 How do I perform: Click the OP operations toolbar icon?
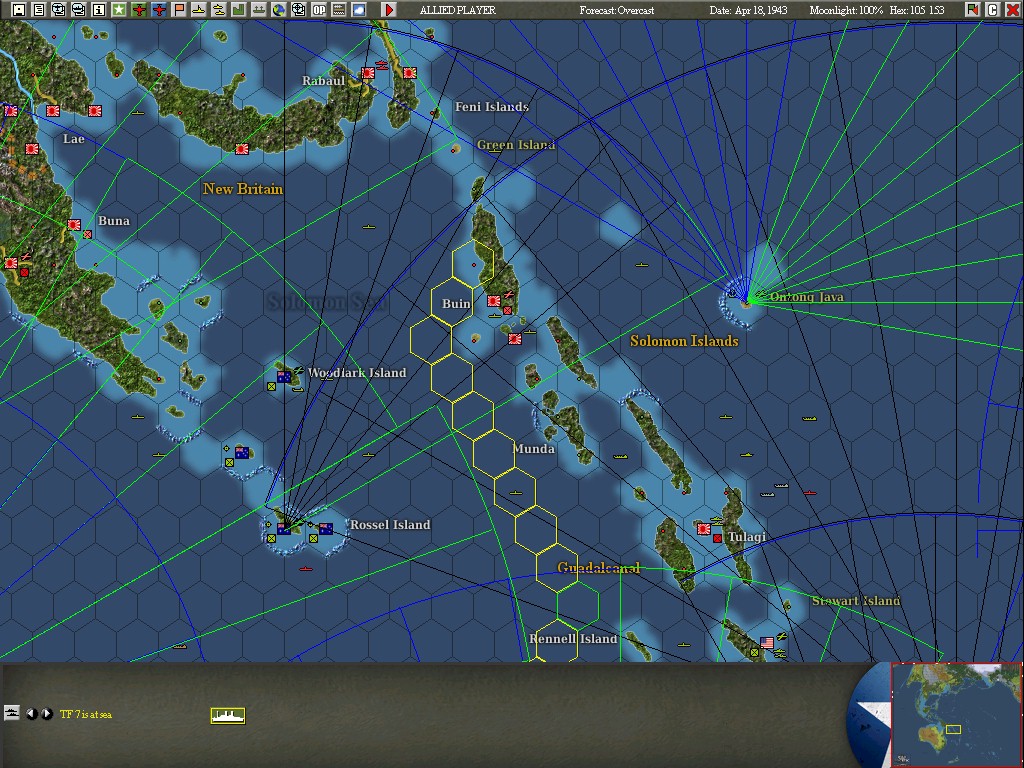click(x=319, y=9)
